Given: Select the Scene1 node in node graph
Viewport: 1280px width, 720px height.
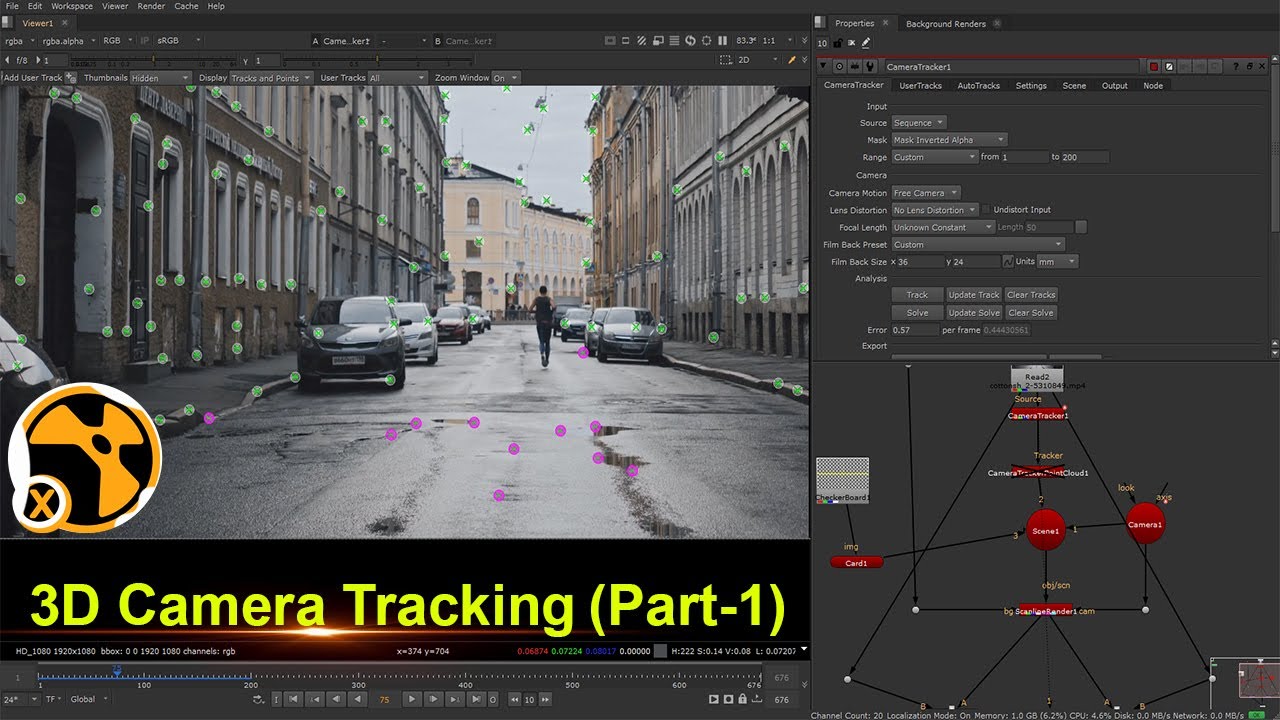Looking at the screenshot, I should [1046, 530].
